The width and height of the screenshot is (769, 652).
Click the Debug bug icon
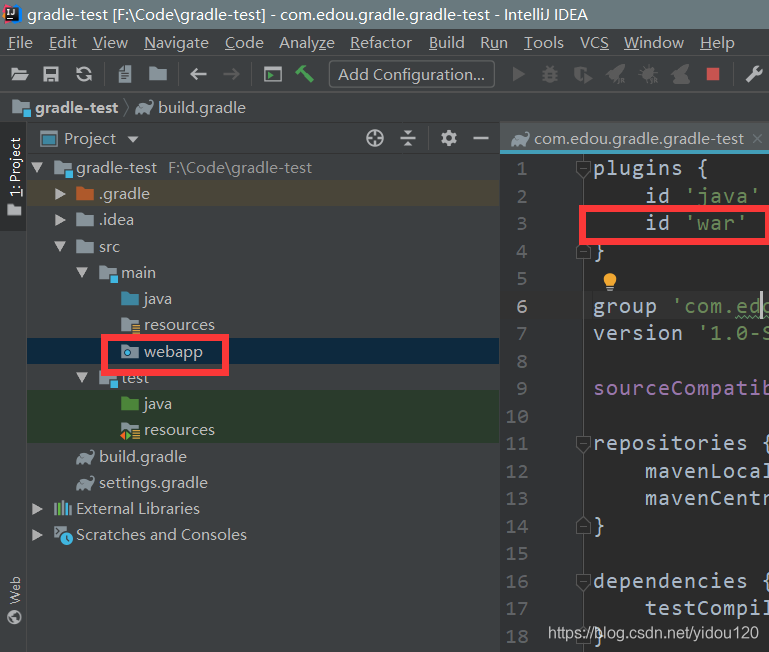tap(550, 75)
